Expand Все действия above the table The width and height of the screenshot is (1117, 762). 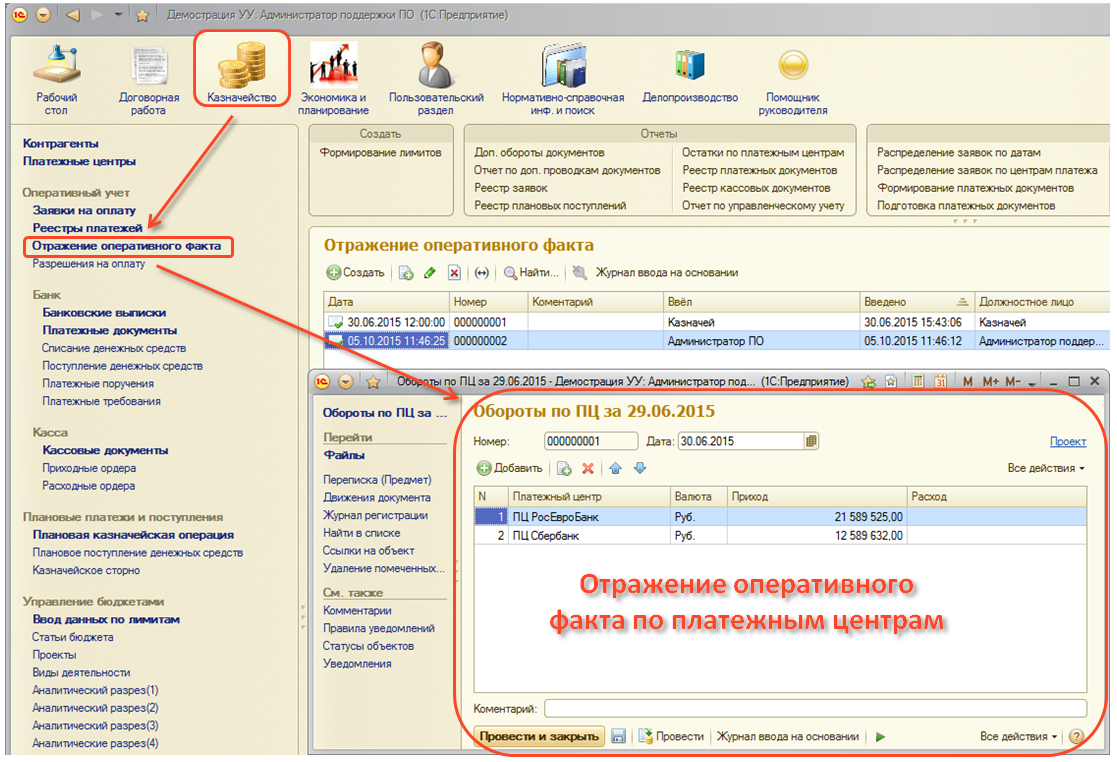[x=1046, y=468]
